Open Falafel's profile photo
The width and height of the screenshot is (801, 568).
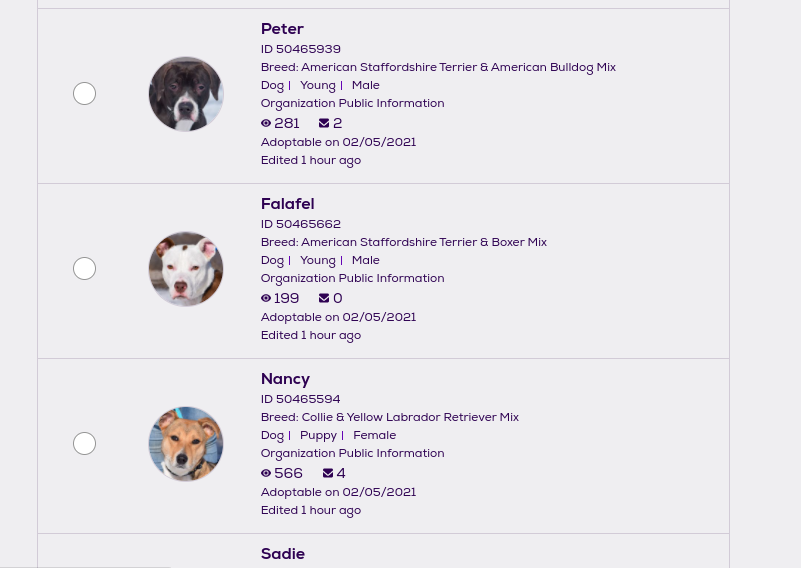pyautogui.click(x=186, y=269)
